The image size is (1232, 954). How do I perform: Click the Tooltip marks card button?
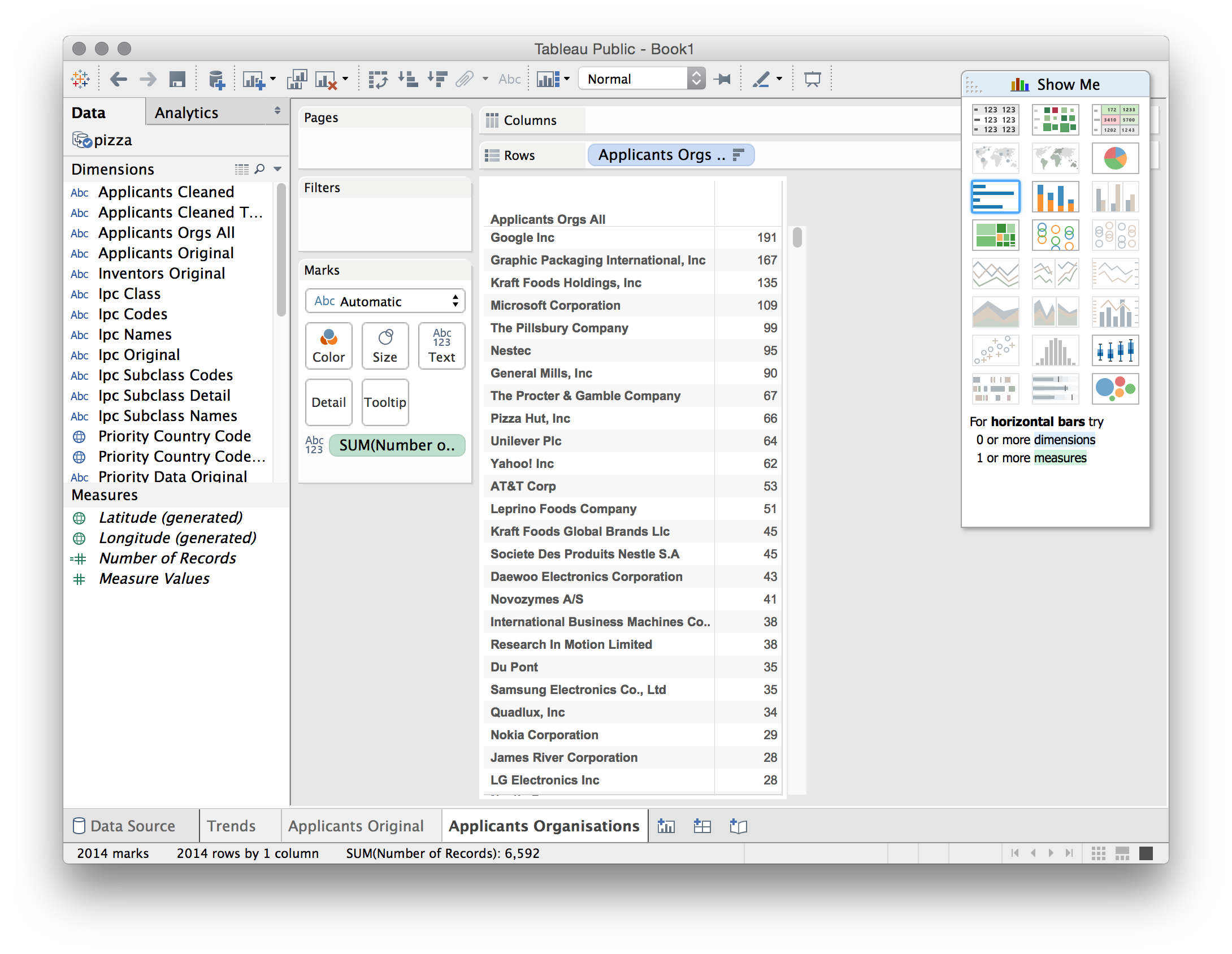point(385,402)
